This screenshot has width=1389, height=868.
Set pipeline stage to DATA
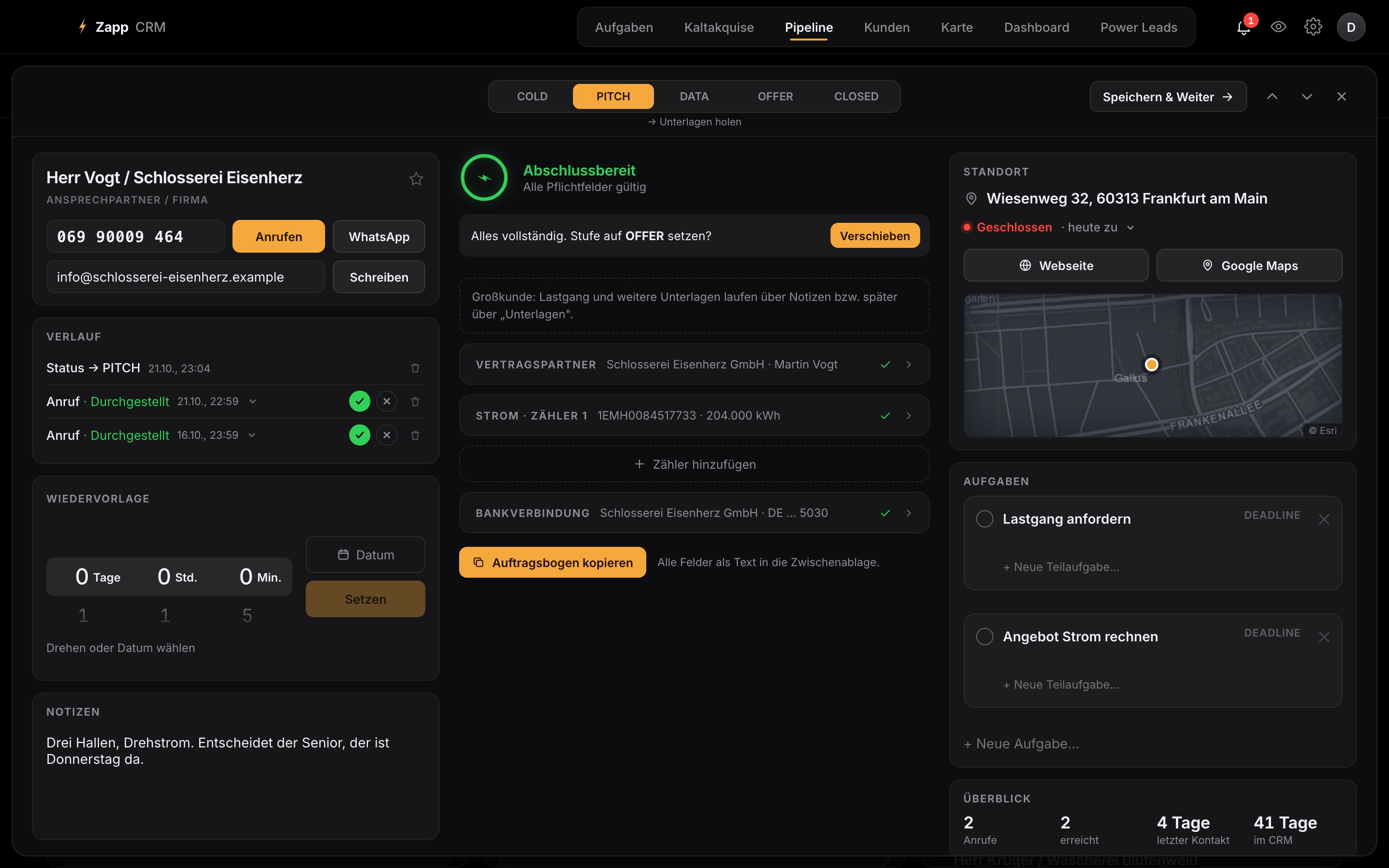pos(694,96)
